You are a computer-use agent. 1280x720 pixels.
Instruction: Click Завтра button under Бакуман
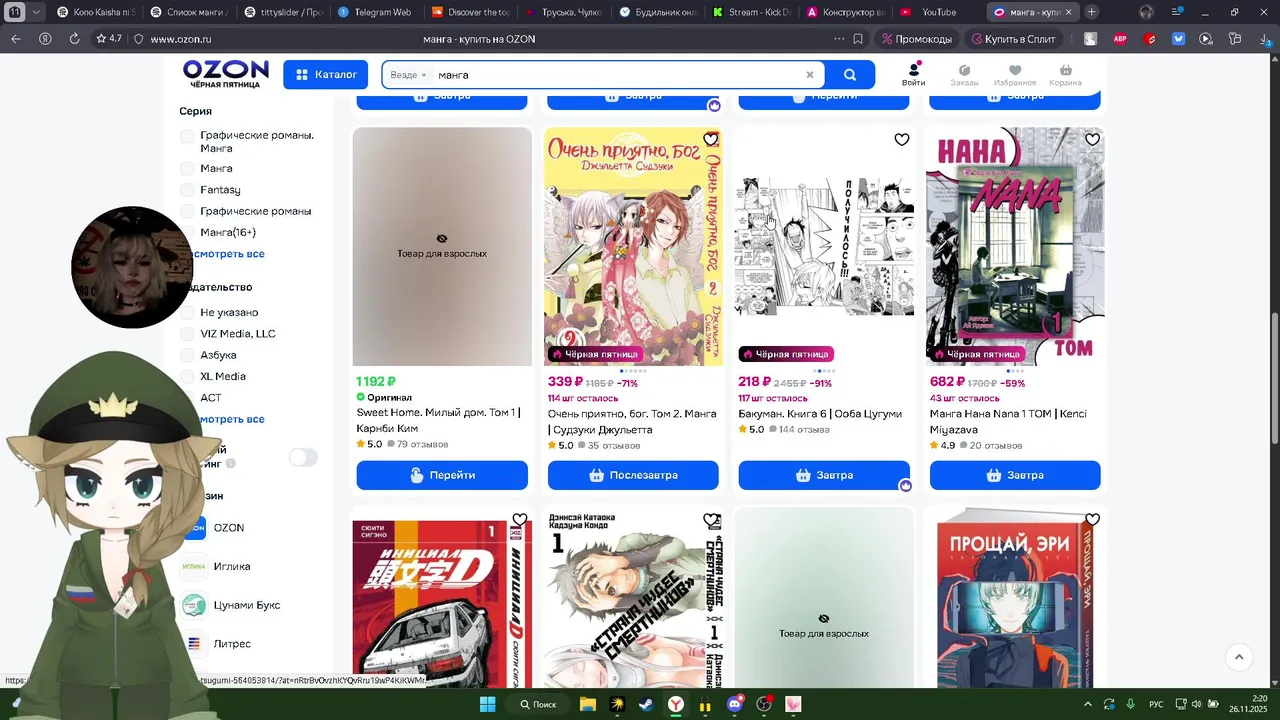point(824,475)
